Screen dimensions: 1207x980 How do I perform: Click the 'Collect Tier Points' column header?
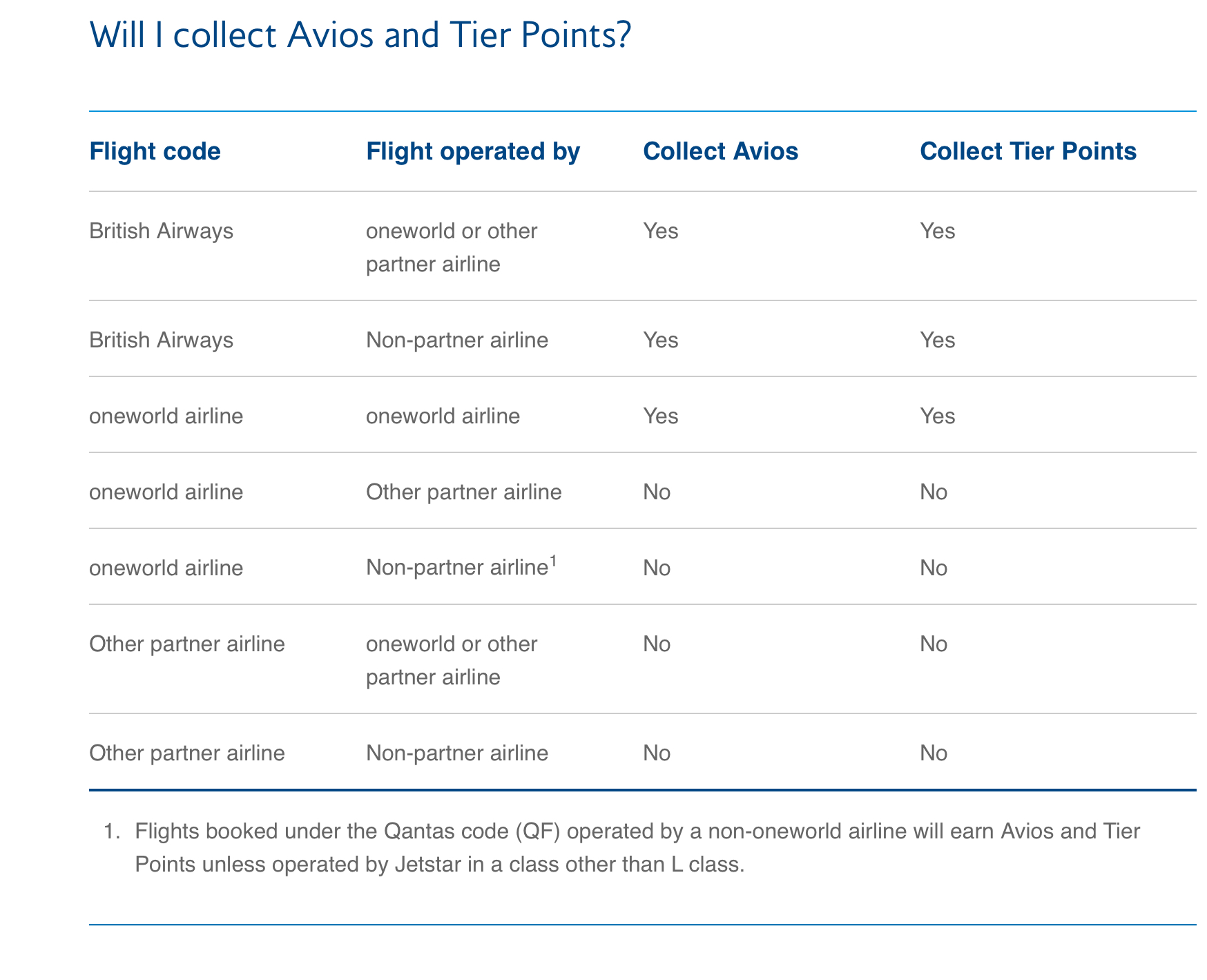click(x=1028, y=151)
